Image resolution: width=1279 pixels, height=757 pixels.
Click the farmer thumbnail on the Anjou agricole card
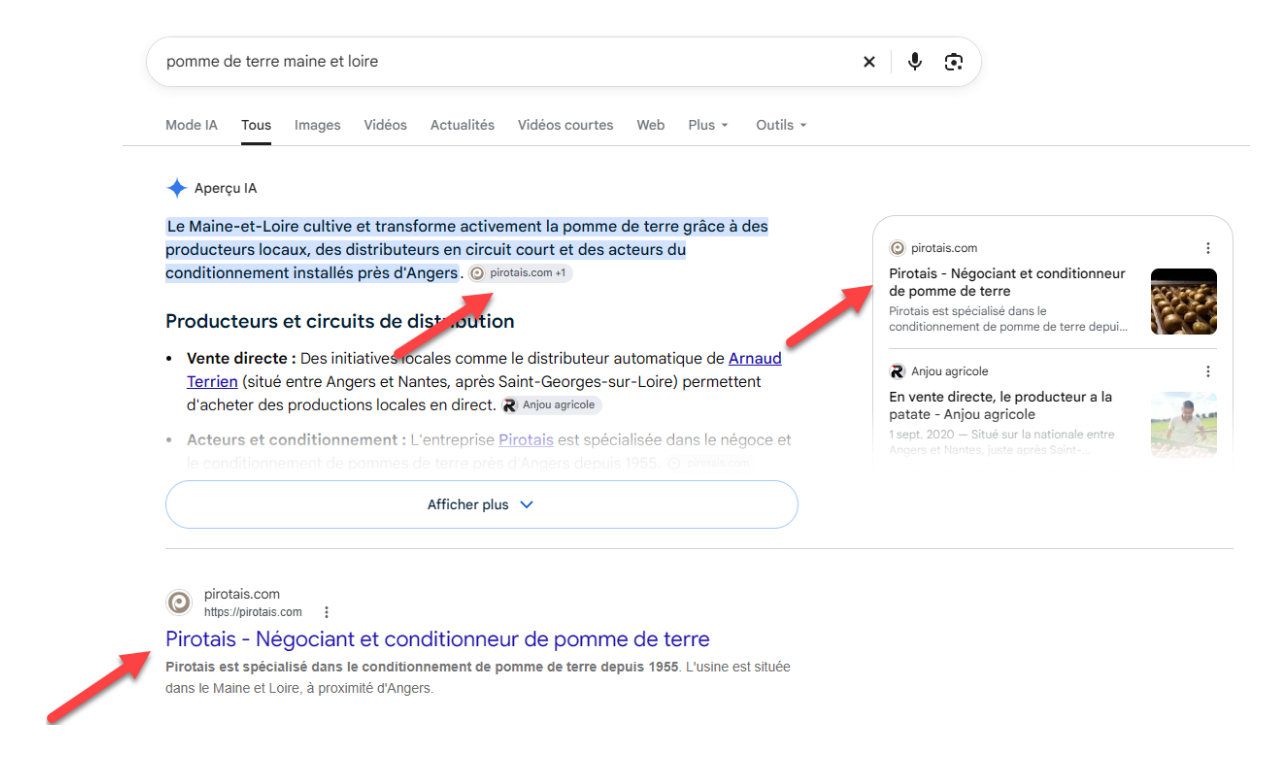click(x=1184, y=424)
